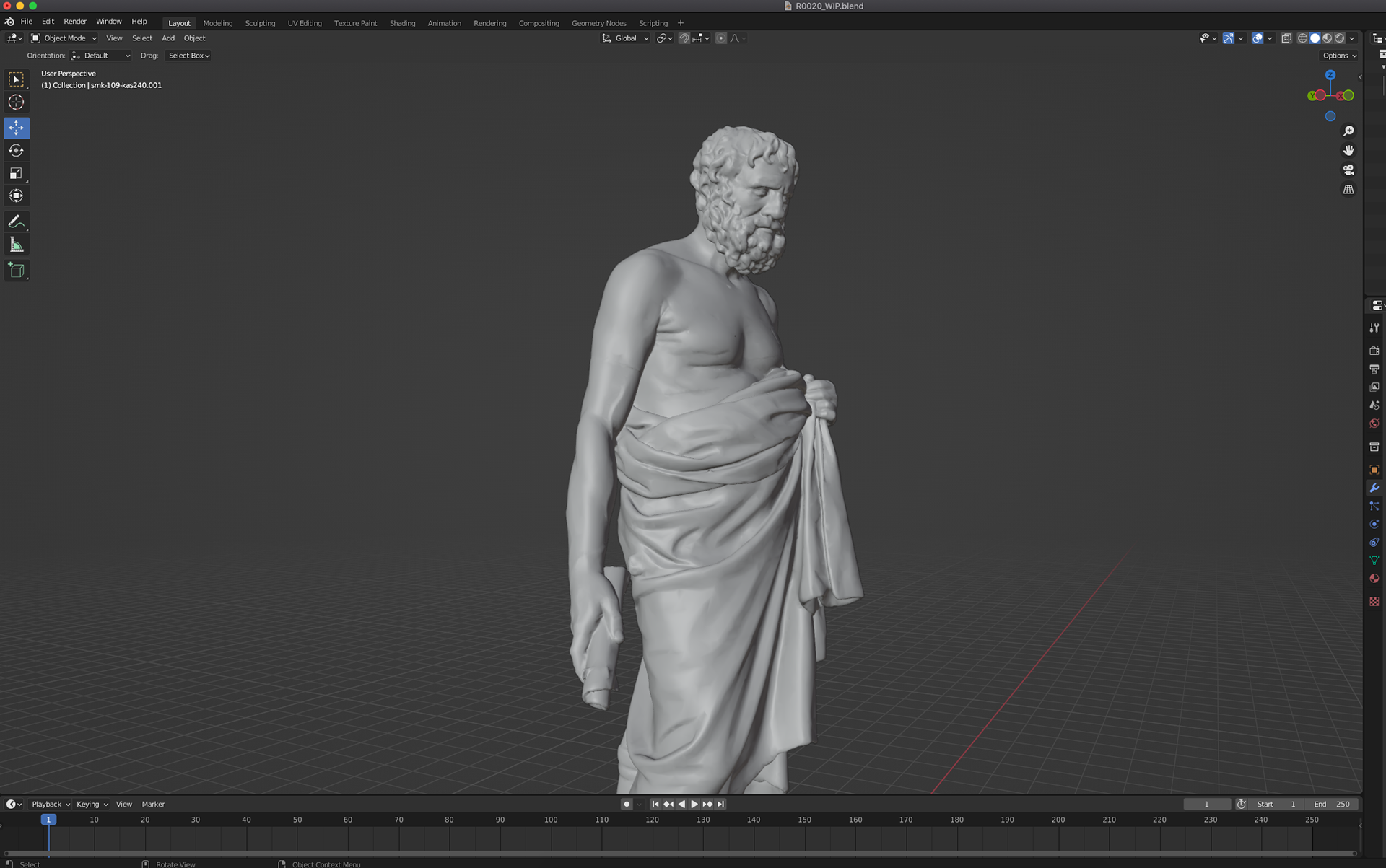Open the Render menu
Image resolution: width=1386 pixels, height=868 pixels.
tap(75, 22)
